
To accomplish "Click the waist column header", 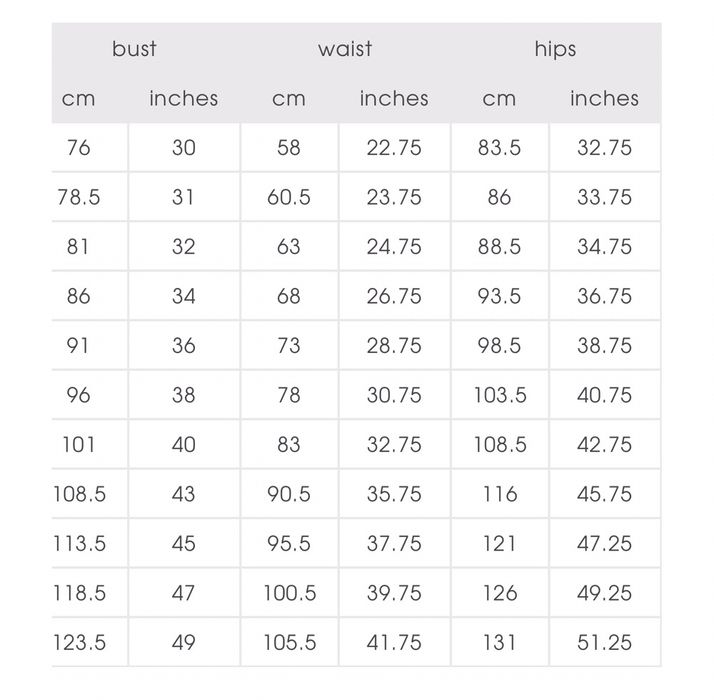I will coord(345,49).
